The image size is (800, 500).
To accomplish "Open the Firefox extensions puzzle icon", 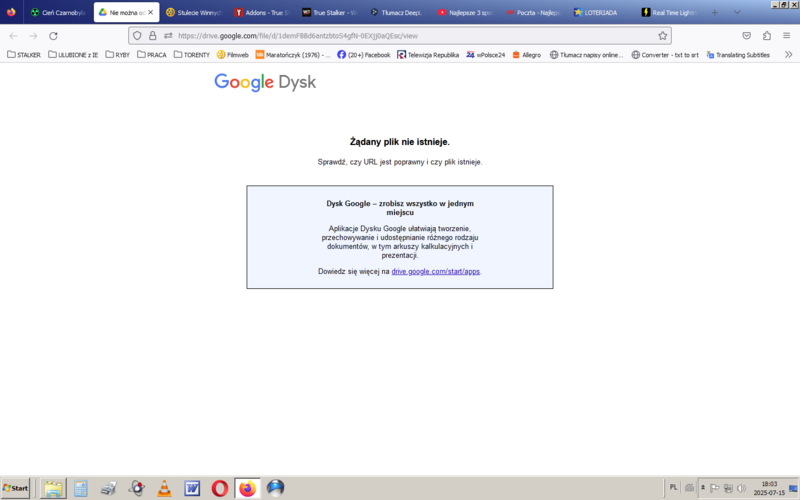I will point(767,35).
